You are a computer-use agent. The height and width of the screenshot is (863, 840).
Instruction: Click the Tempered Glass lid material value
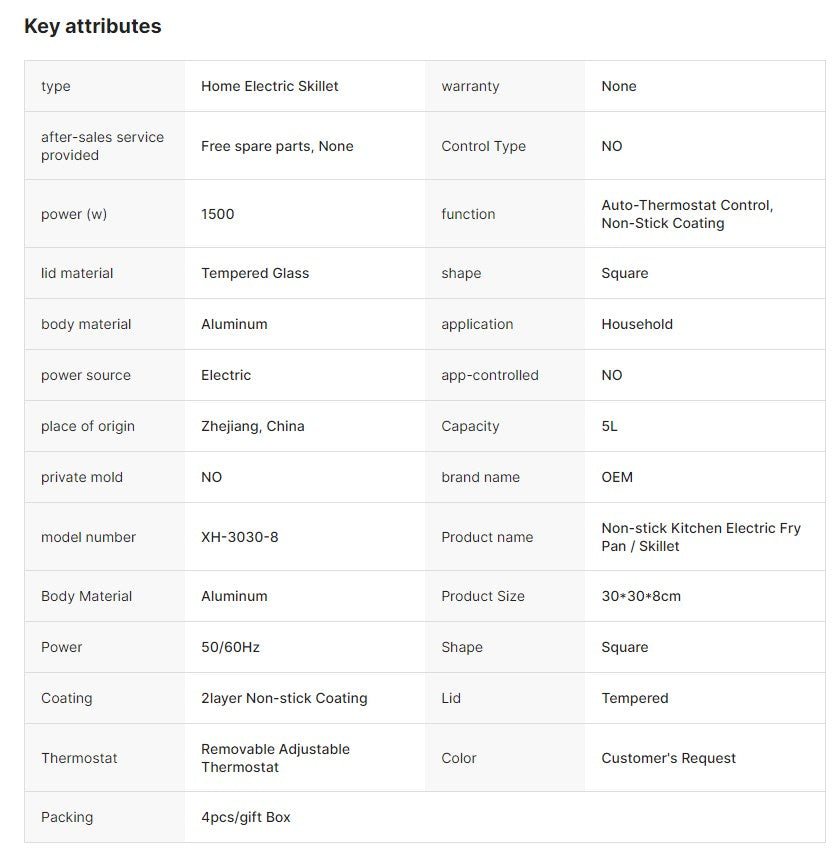[x=255, y=274]
